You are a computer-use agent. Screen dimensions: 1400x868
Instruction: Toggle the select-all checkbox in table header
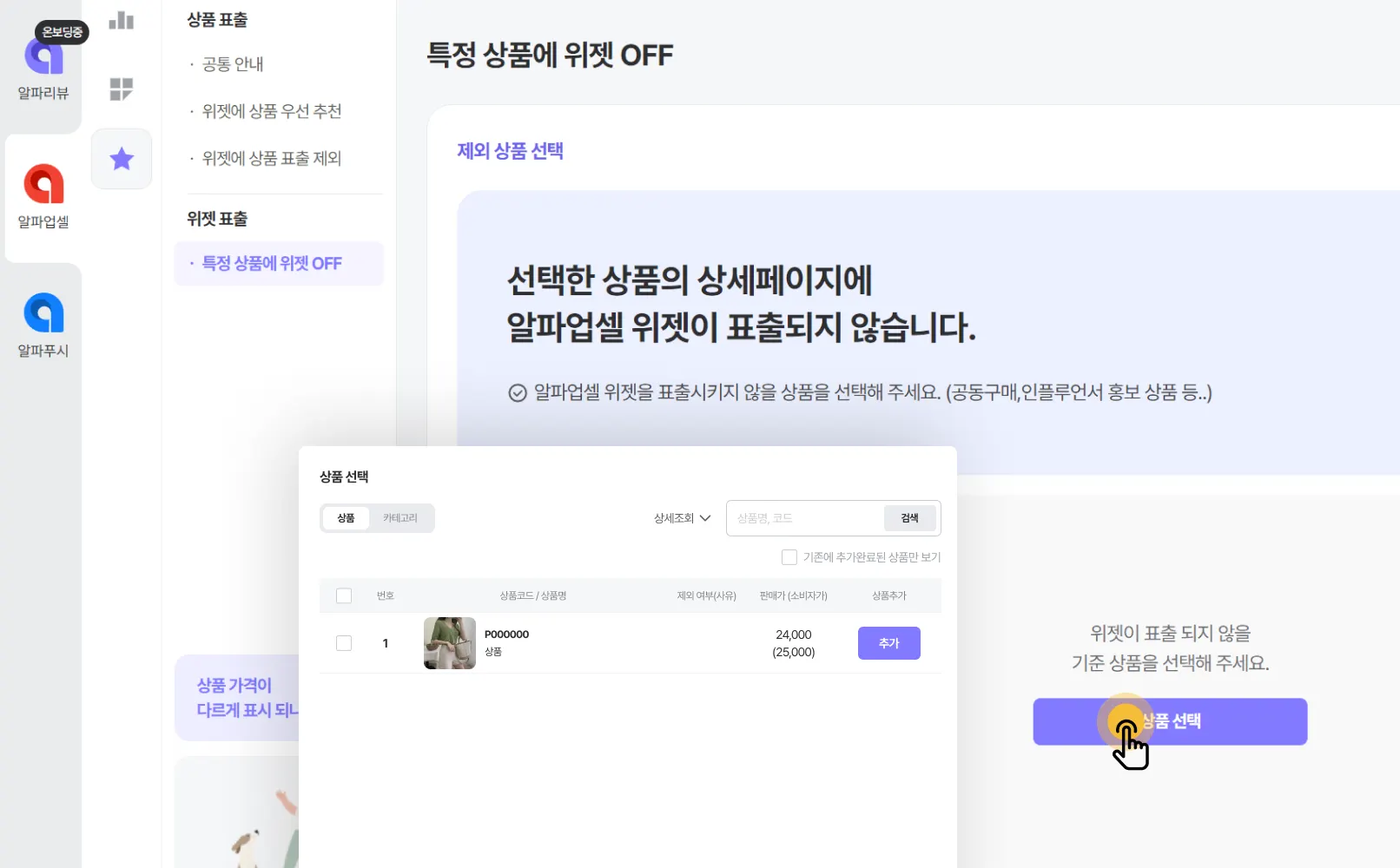point(344,595)
